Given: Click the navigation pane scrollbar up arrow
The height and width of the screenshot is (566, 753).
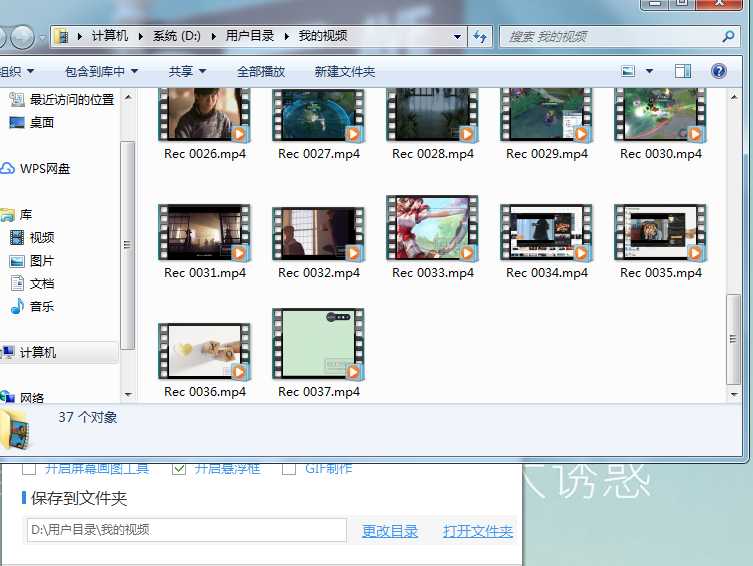Looking at the screenshot, I should [128, 97].
